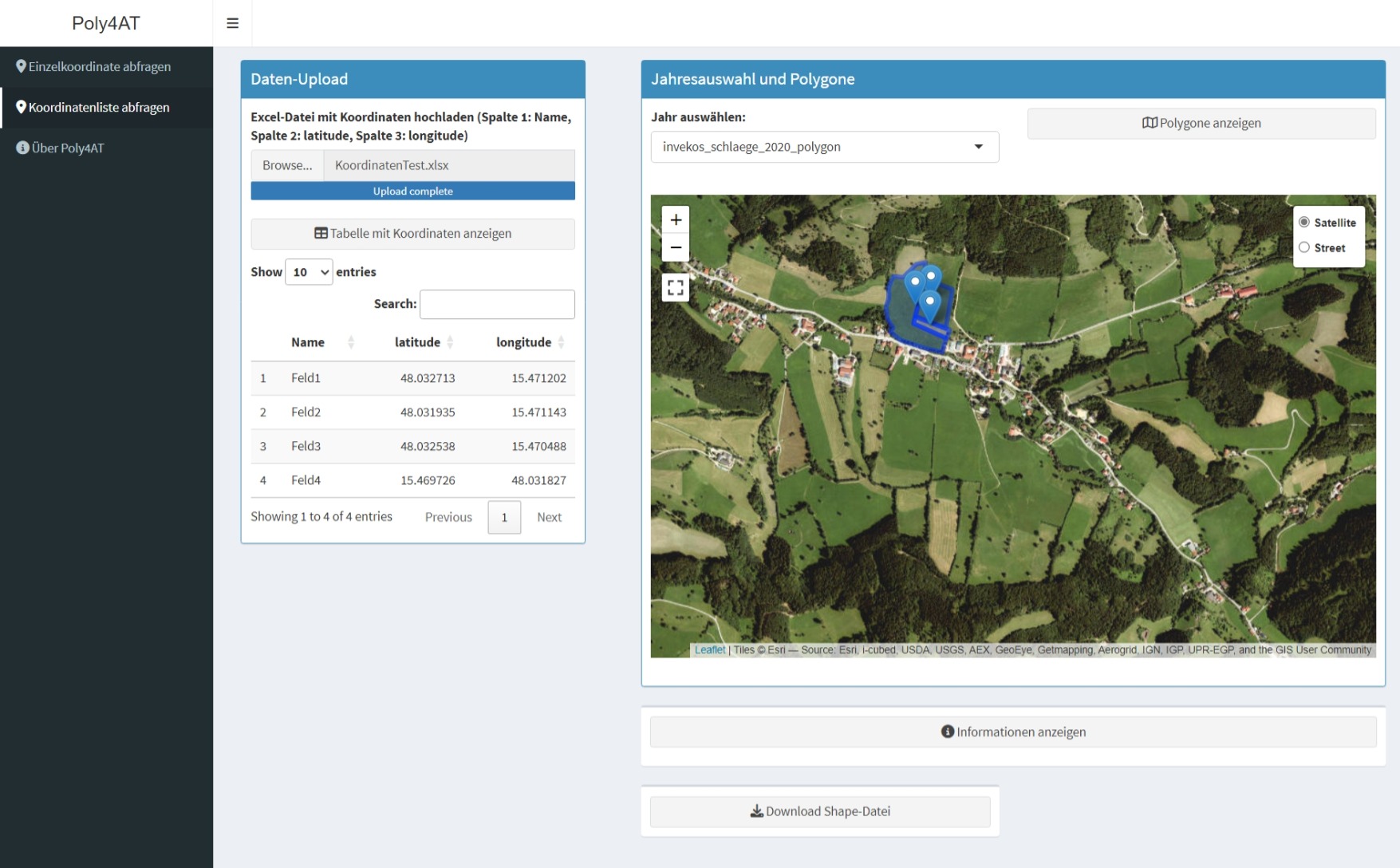Click the table Search field
This screenshot has width=1400, height=868.
click(x=497, y=304)
